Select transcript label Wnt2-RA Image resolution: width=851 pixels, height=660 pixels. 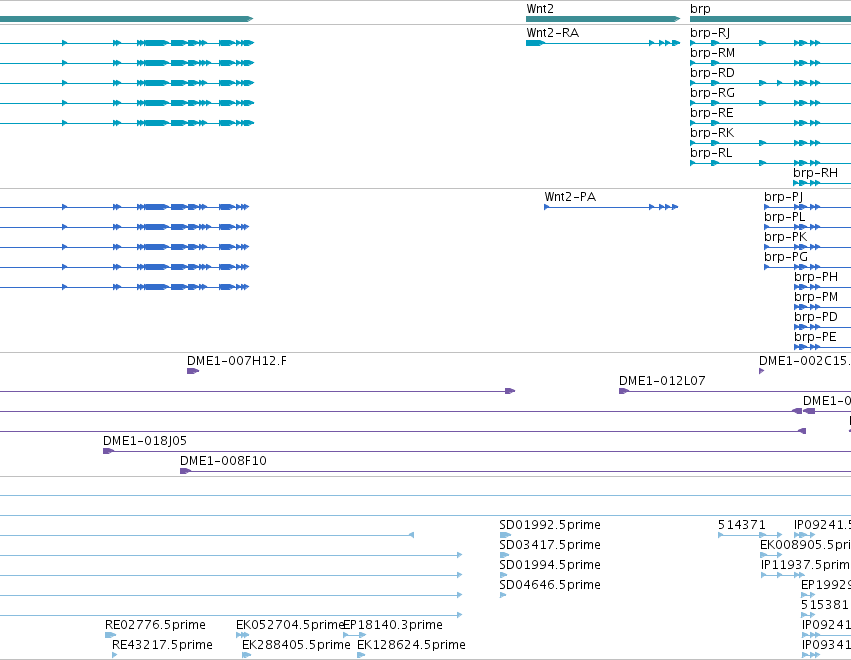tap(552, 33)
